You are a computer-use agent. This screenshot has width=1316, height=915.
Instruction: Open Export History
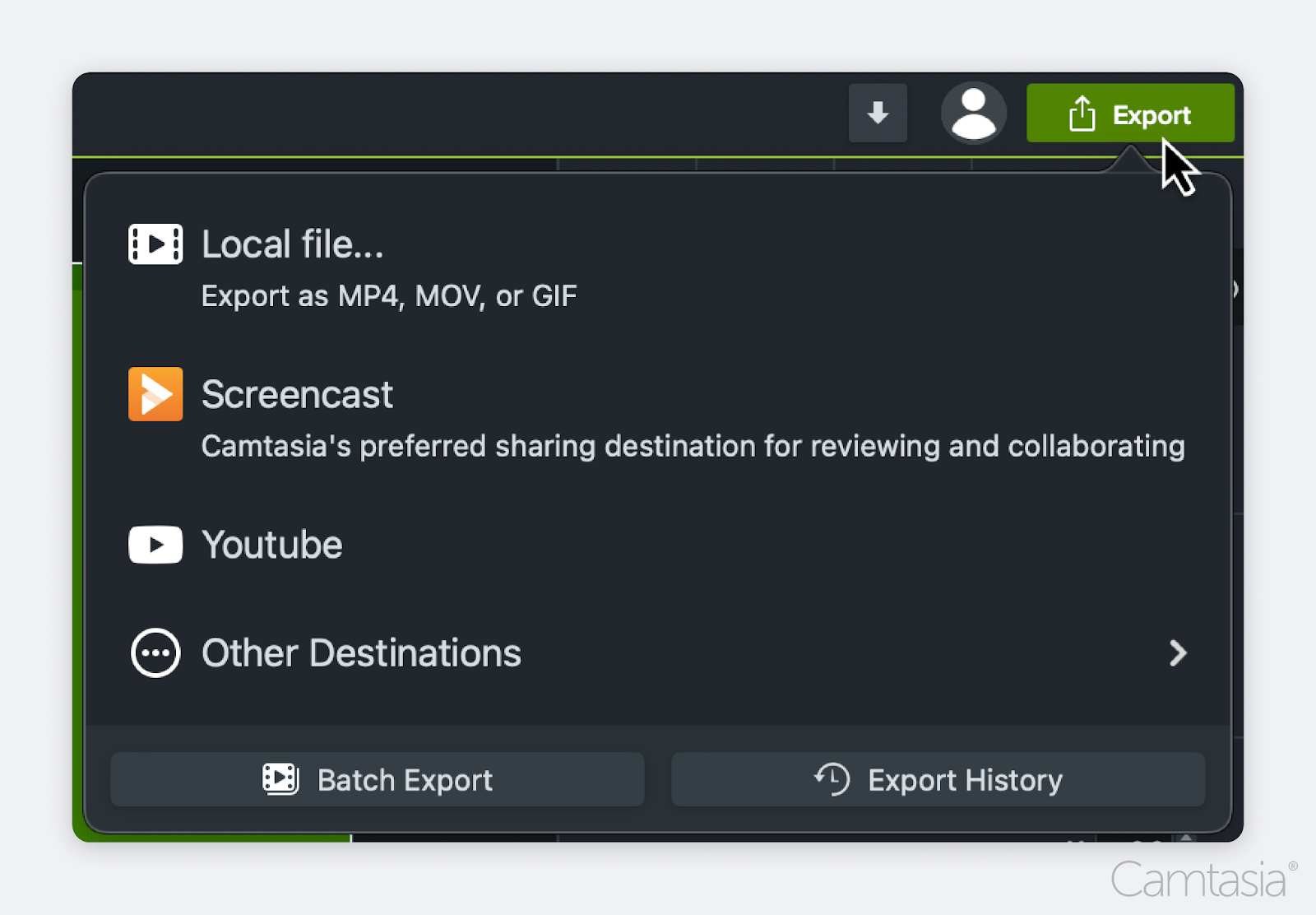(x=938, y=780)
